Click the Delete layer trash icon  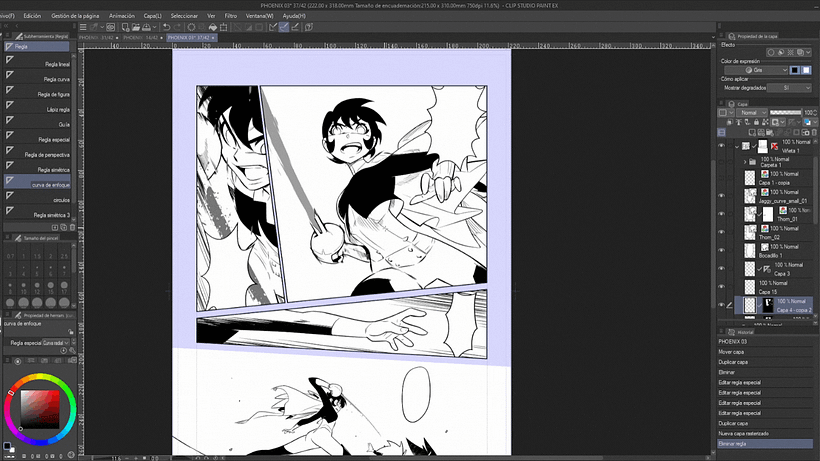coord(814,132)
